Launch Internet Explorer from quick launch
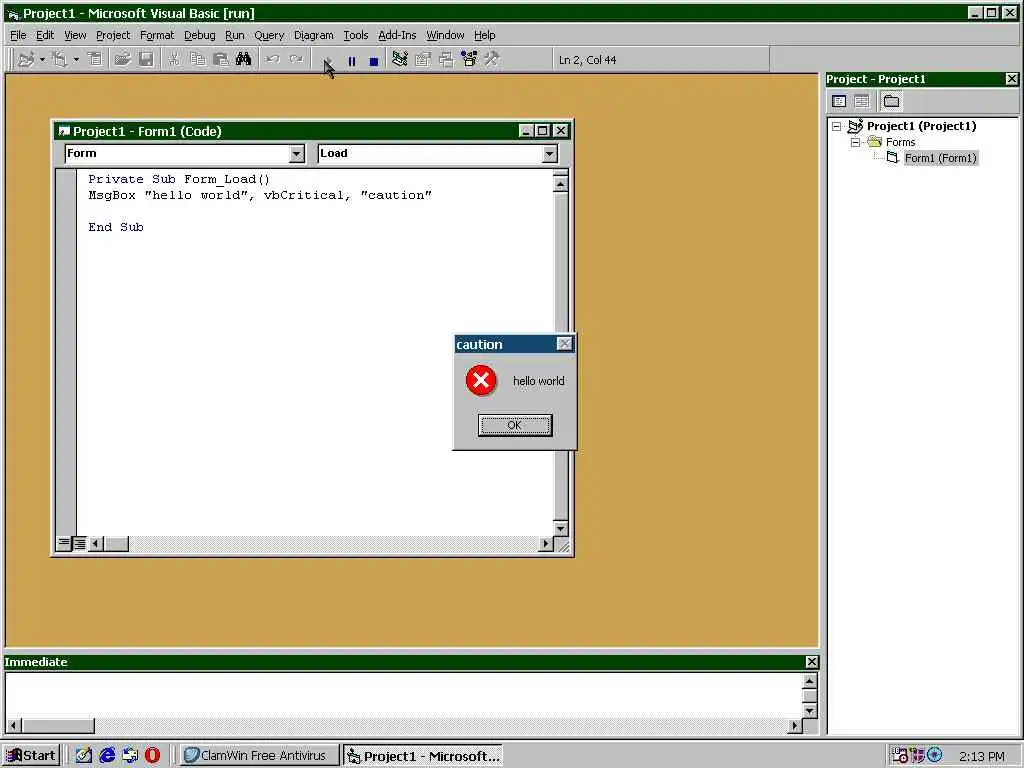Screen dimensions: 1024x768 coord(107,756)
